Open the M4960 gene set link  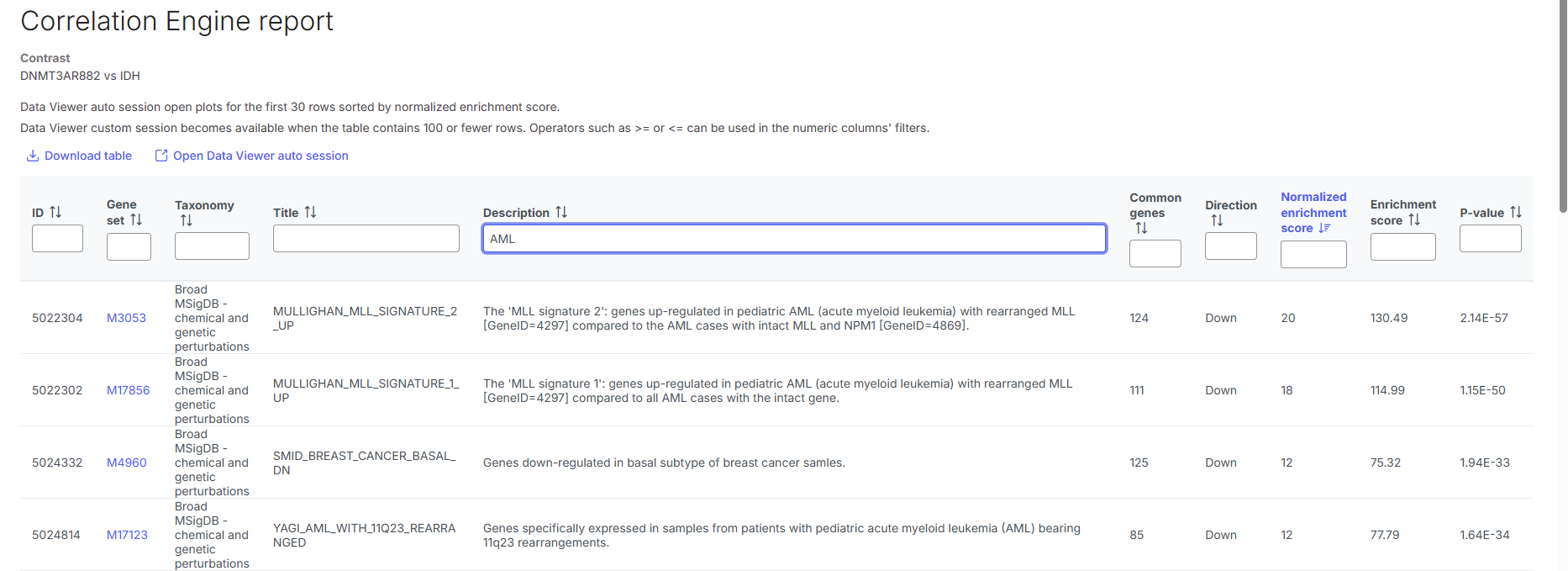pos(126,463)
